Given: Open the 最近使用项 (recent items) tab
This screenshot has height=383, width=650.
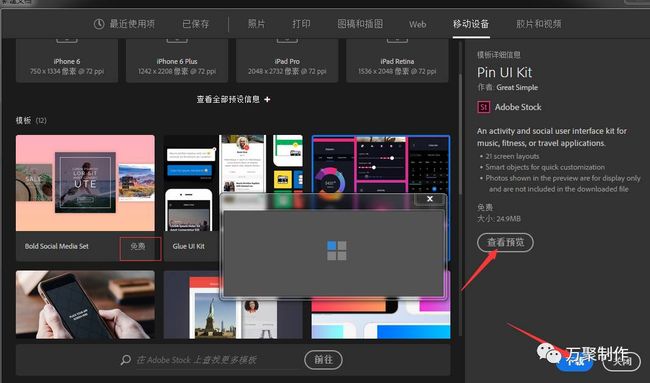Looking at the screenshot, I should [124, 24].
